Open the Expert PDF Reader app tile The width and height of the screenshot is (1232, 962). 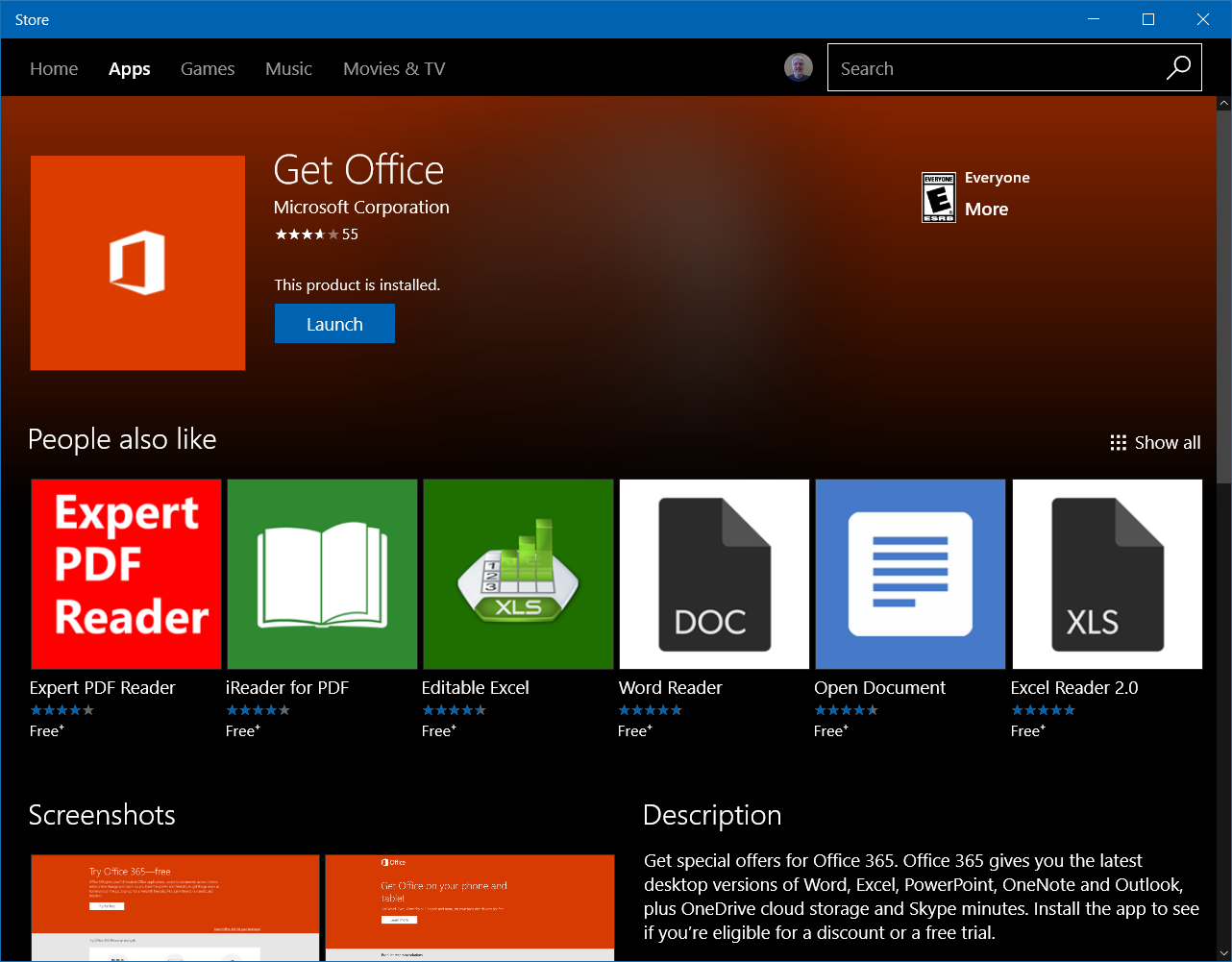pos(126,574)
